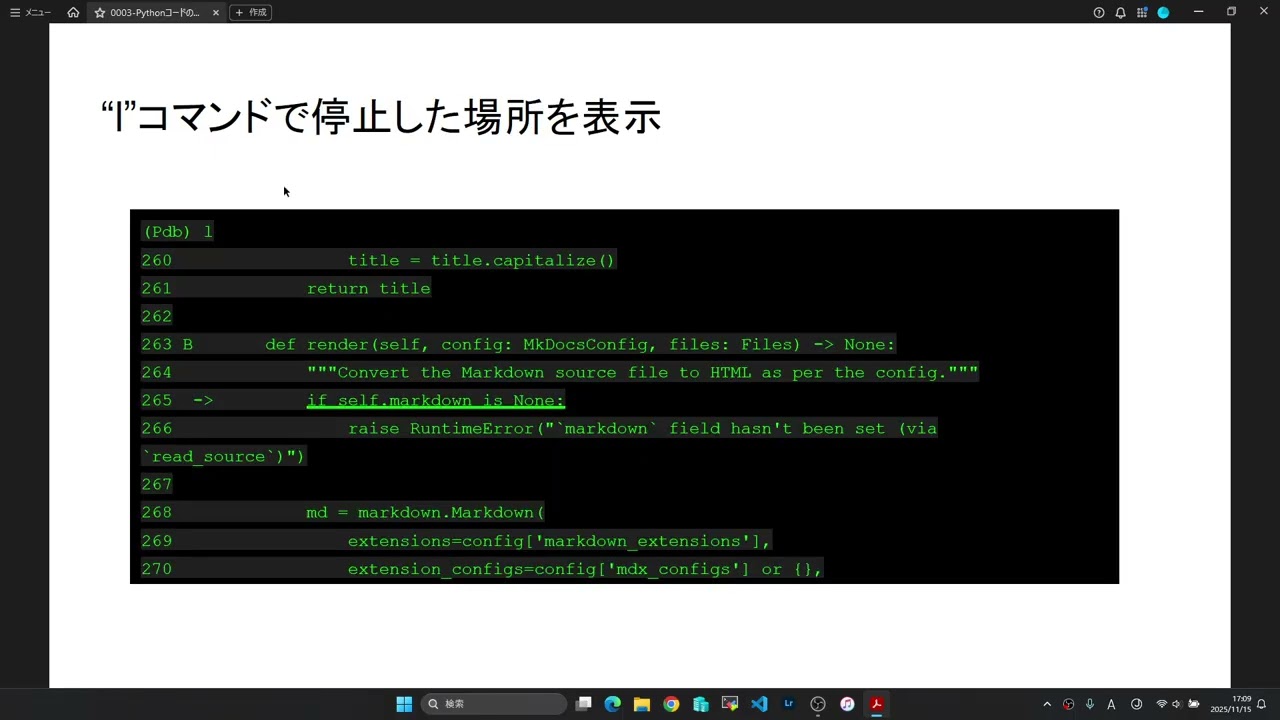Open Task View on the taskbar
Viewport: 1280px width, 720px height.
pos(584,704)
